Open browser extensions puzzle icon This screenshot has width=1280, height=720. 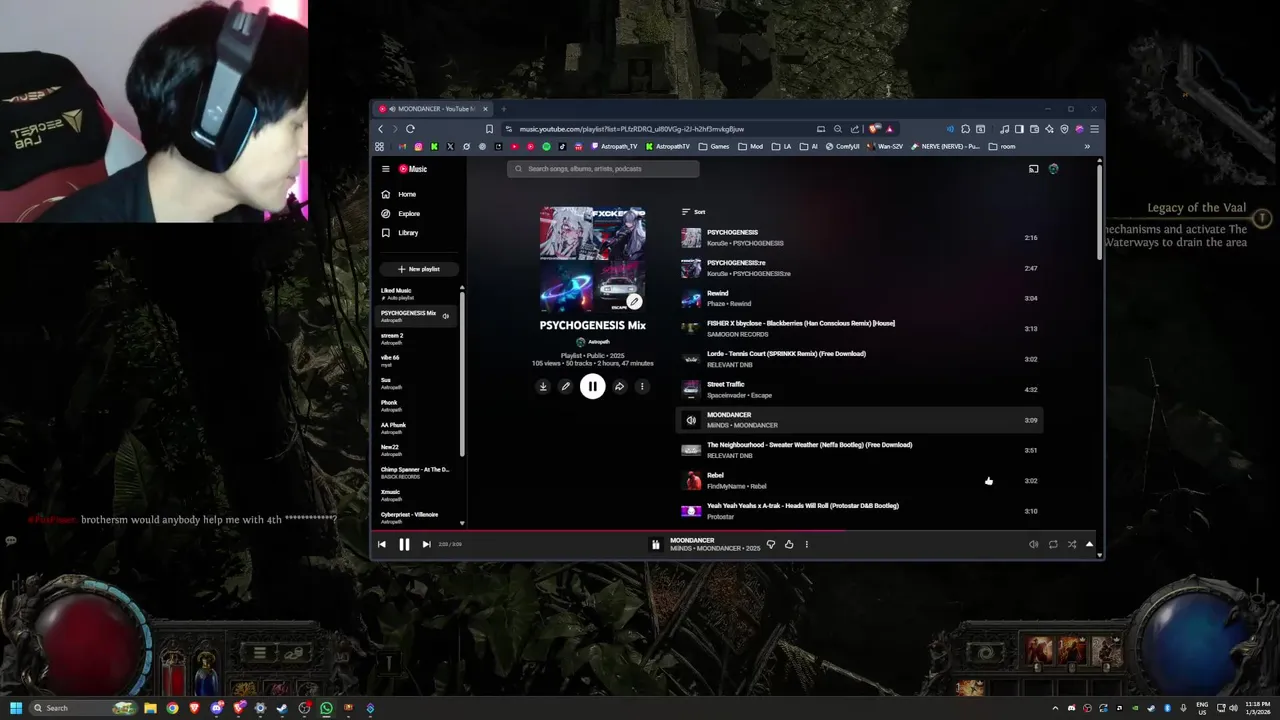(965, 129)
